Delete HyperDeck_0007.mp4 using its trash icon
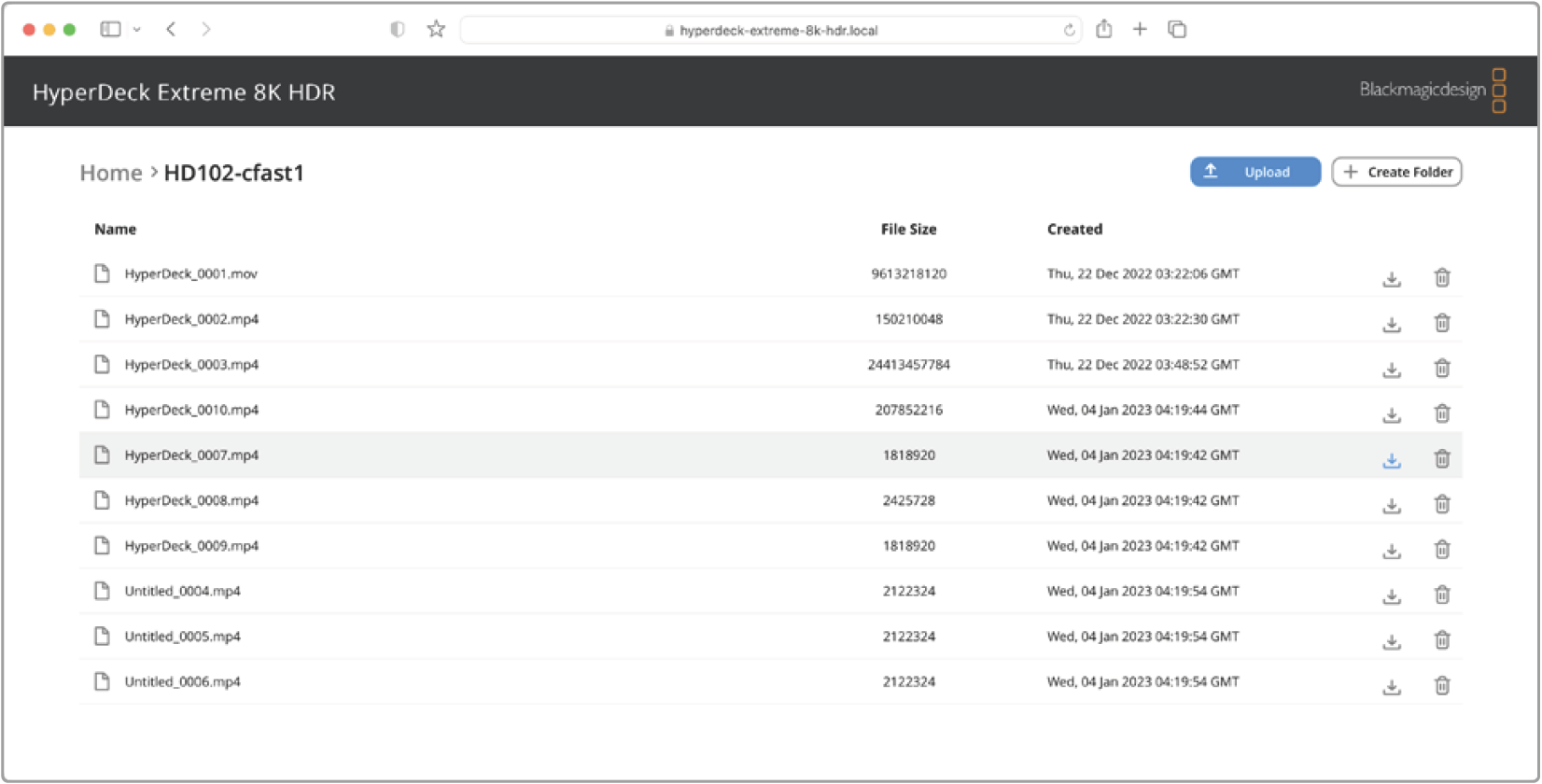Viewport: 1542px width, 784px height. point(1442,459)
